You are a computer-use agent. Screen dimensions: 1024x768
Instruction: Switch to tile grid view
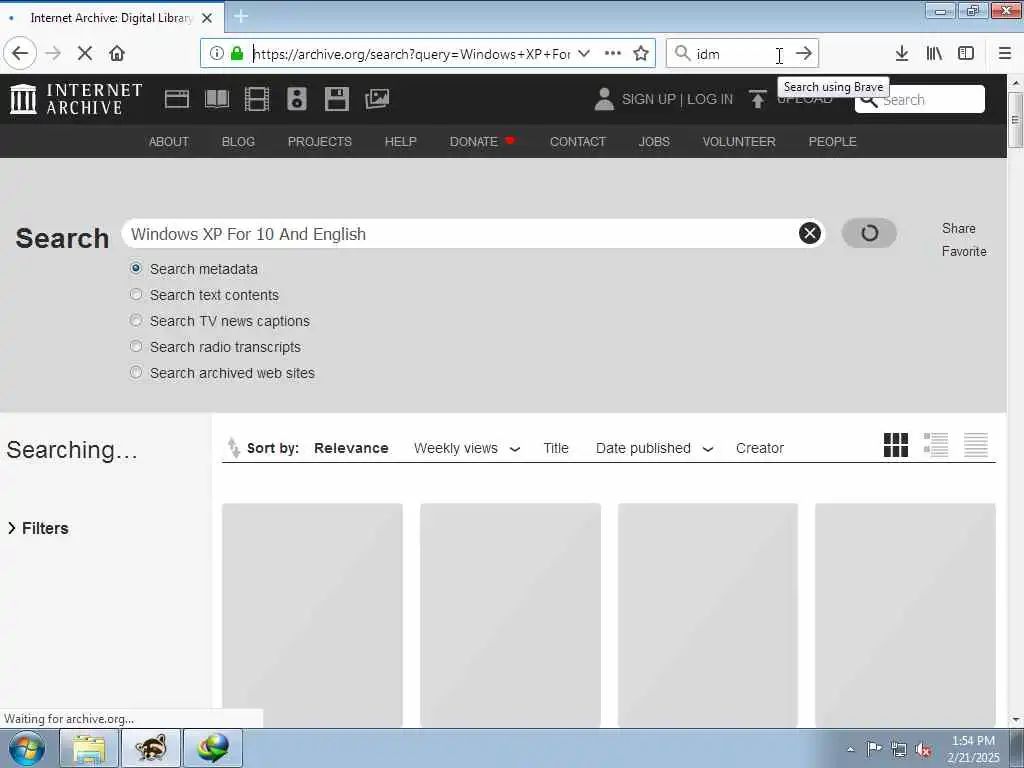896,445
